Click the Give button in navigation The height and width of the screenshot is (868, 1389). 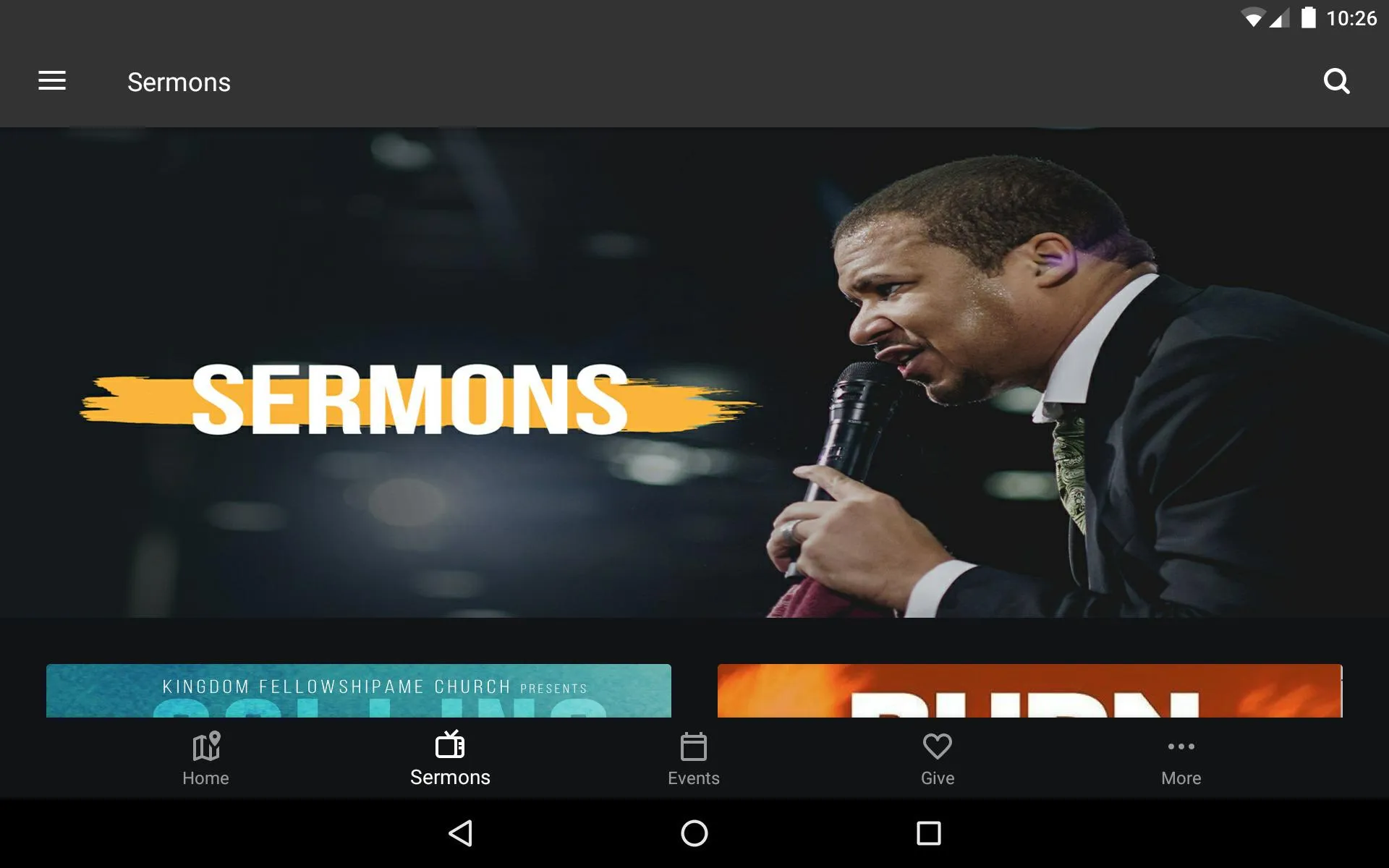pyautogui.click(x=938, y=757)
